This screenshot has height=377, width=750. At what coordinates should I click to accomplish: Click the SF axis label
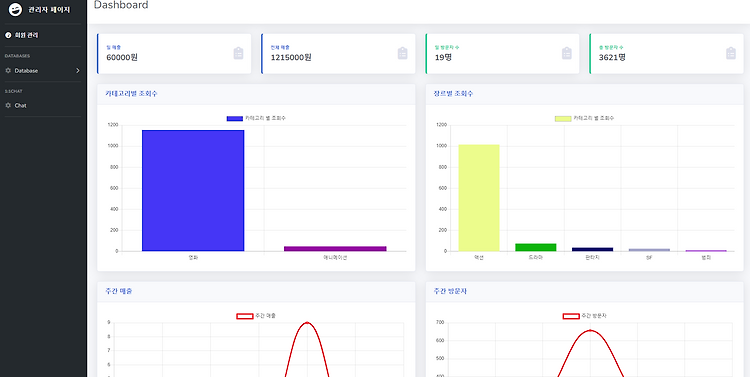(649, 258)
